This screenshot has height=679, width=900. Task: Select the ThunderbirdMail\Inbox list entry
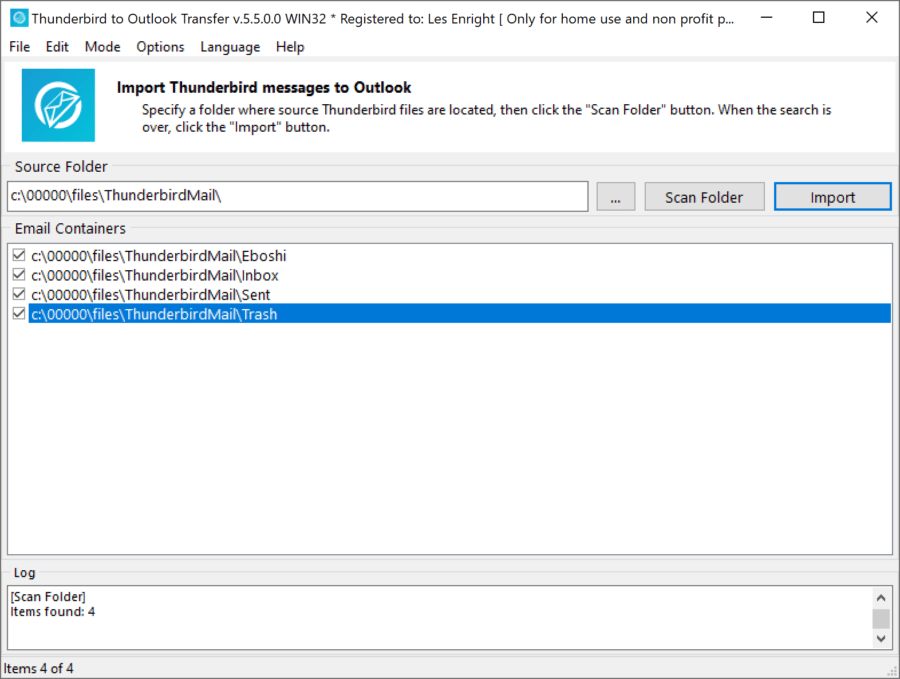pos(155,275)
